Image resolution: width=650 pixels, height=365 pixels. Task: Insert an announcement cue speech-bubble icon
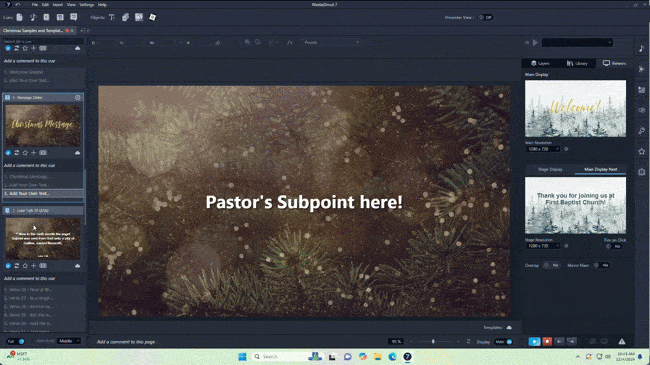click(x=74, y=17)
